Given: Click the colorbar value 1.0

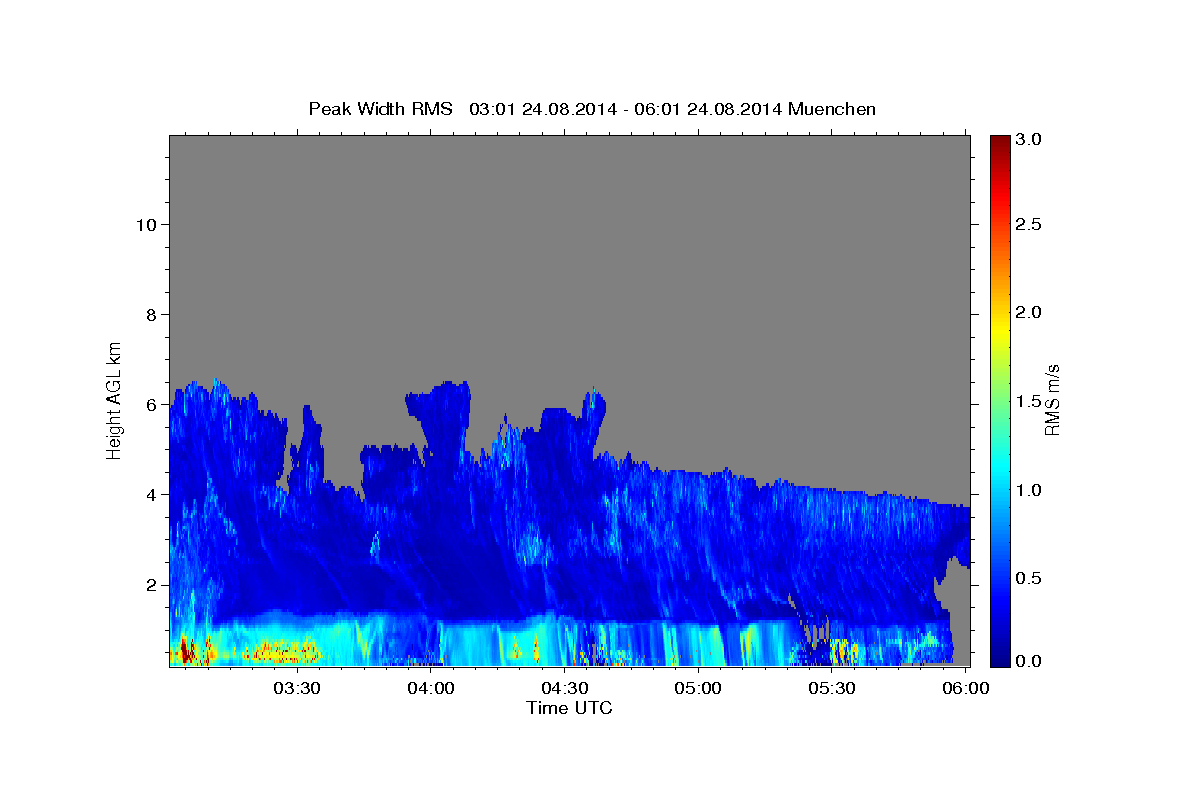Looking at the screenshot, I should 1027,490.
